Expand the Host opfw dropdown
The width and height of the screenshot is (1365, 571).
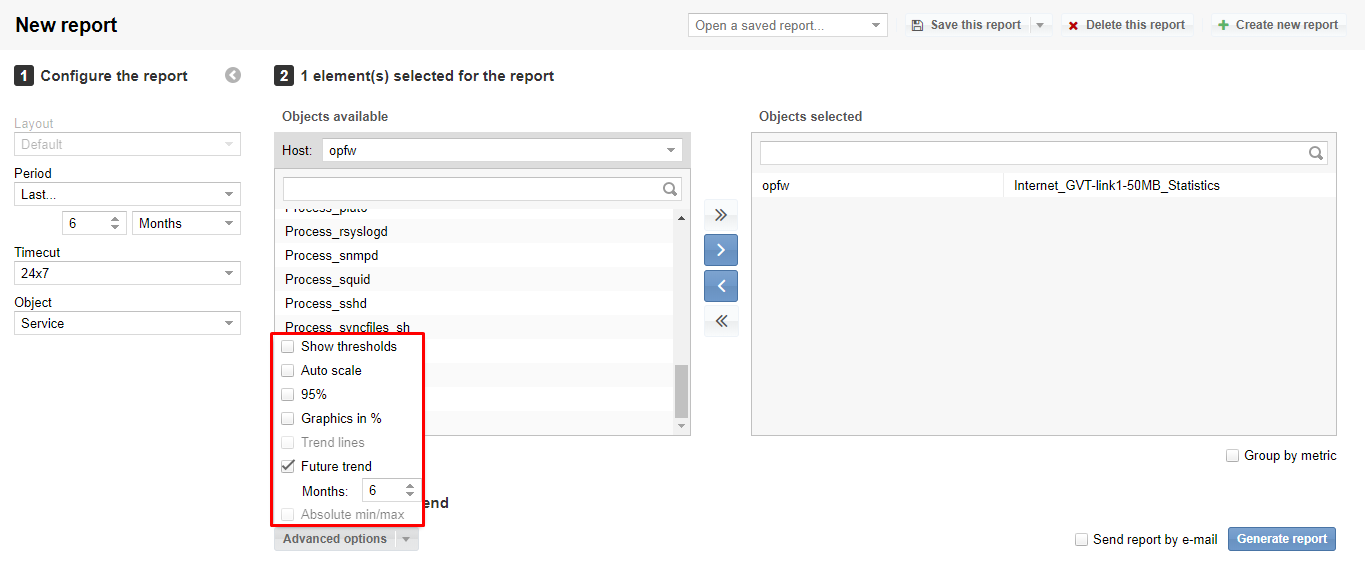click(502, 151)
